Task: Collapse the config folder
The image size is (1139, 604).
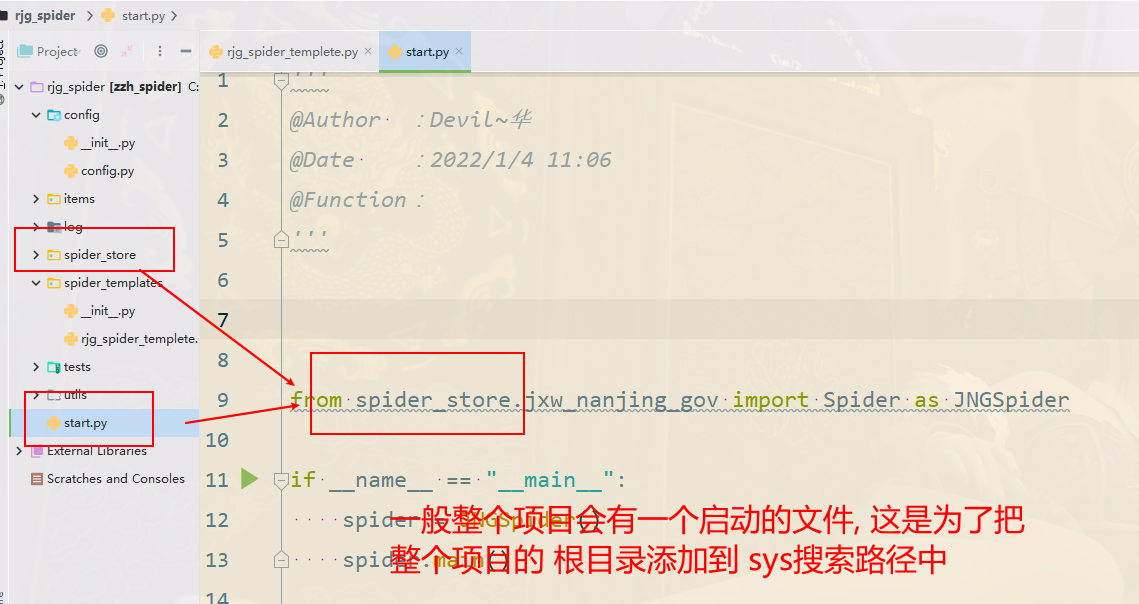Action: [36, 115]
